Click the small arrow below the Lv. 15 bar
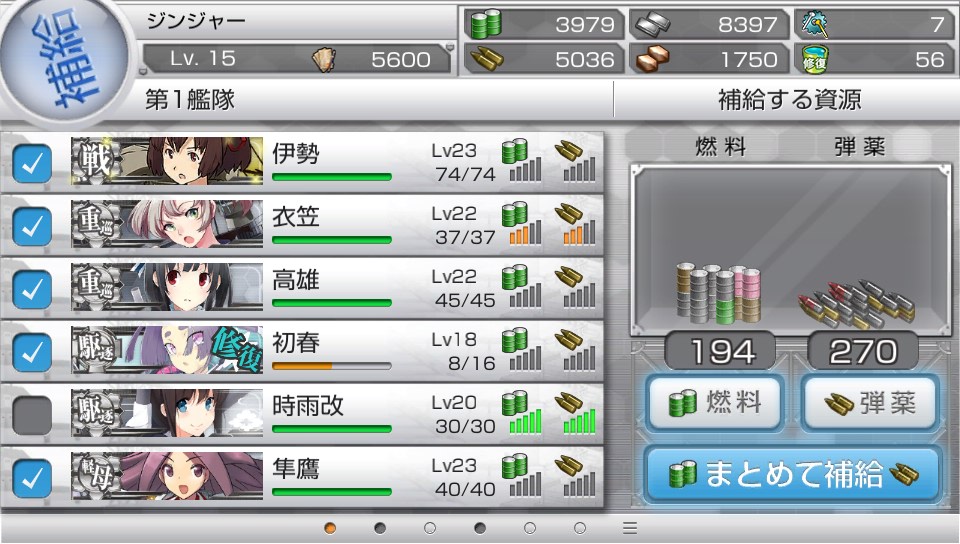 coord(144,72)
